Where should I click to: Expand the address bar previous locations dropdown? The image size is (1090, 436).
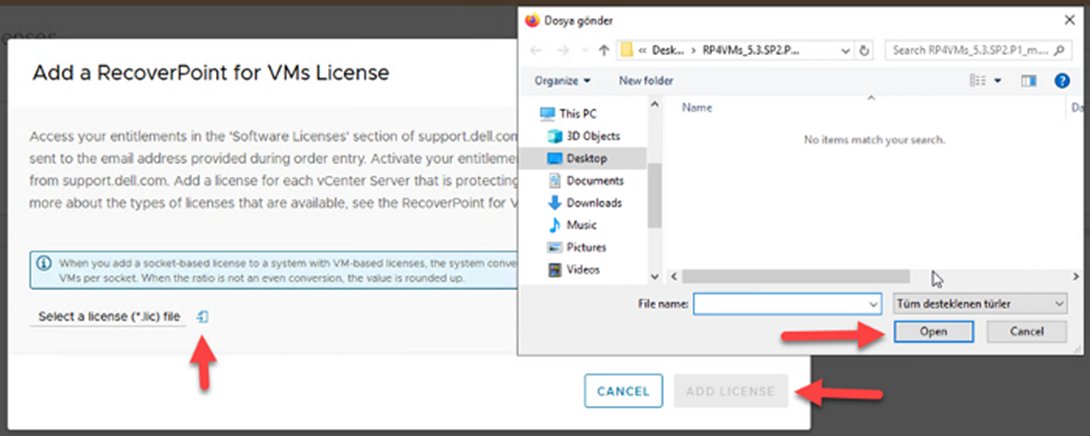(845, 51)
